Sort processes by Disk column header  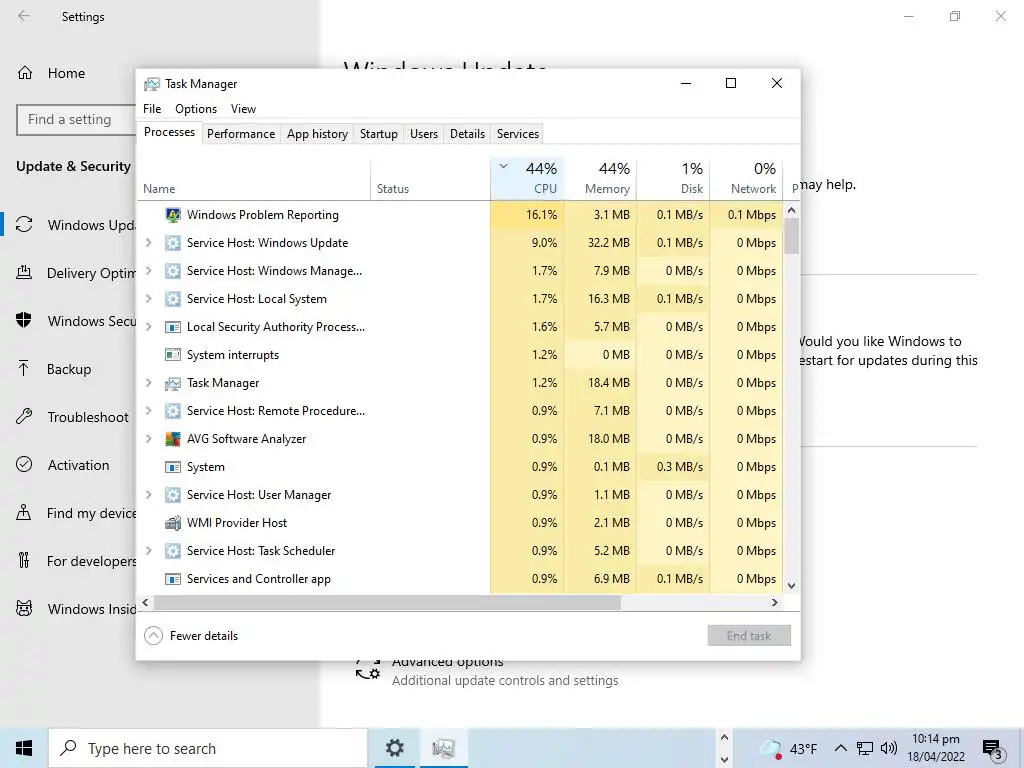pyautogui.click(x=673, y=178)
